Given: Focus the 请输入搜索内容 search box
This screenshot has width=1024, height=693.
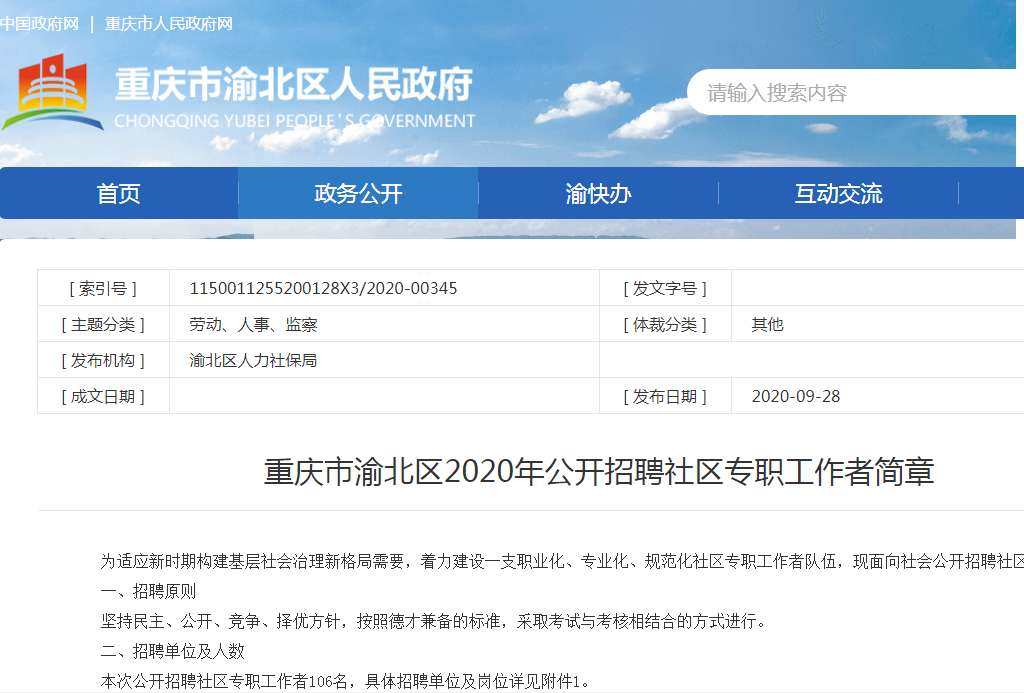Looking at the screenshot, I should [850, 93].
